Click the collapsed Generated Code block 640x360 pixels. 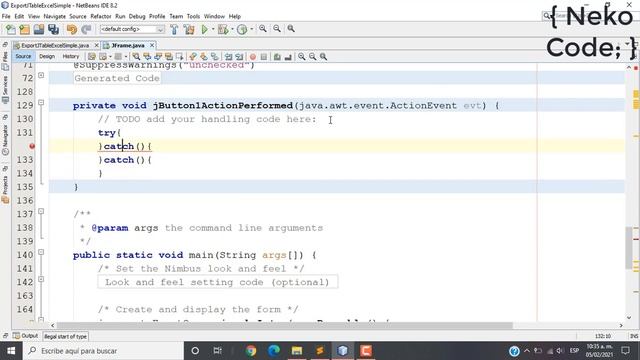117,78
